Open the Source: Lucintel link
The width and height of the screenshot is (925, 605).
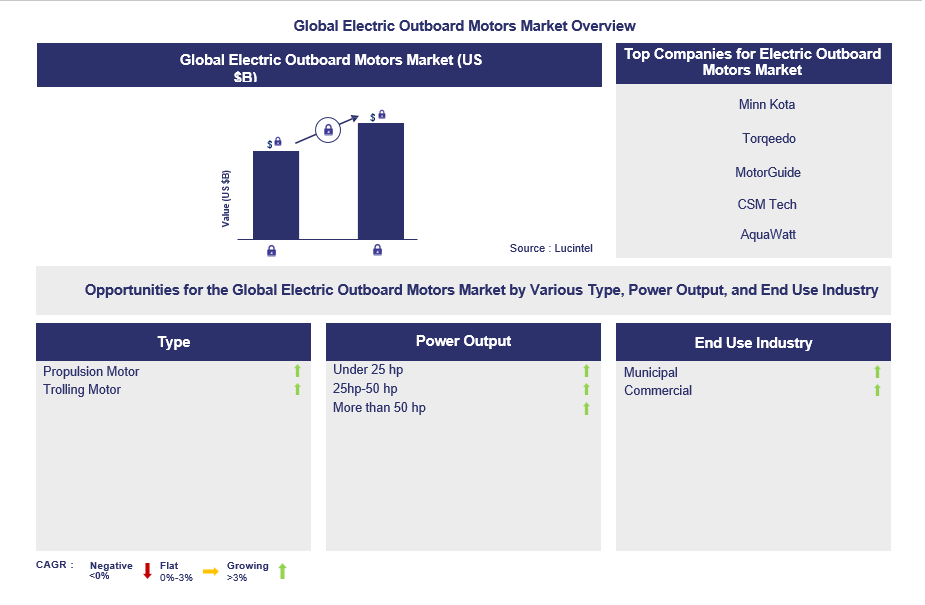[x=551, y=248]
